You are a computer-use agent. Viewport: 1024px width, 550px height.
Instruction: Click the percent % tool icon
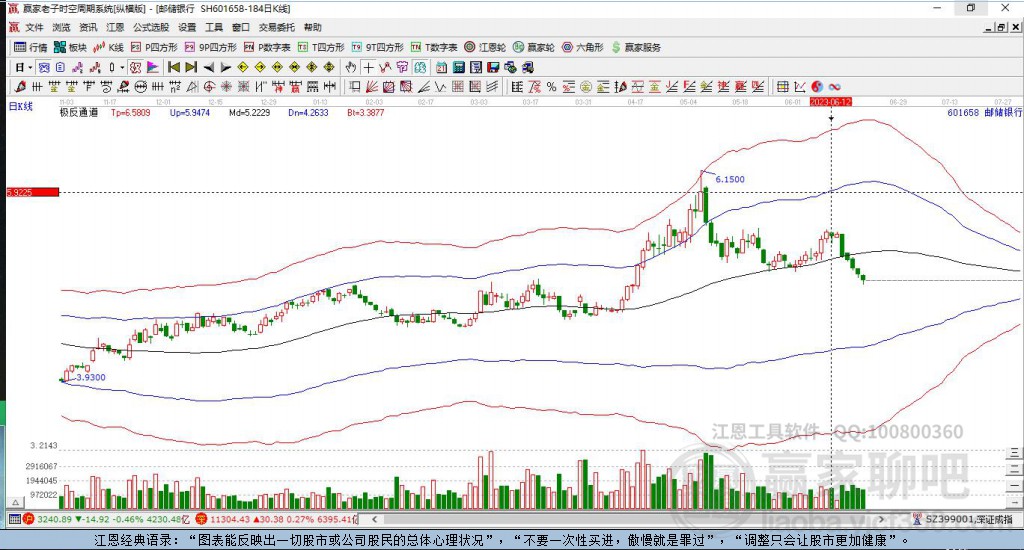[x=551, y=87]
